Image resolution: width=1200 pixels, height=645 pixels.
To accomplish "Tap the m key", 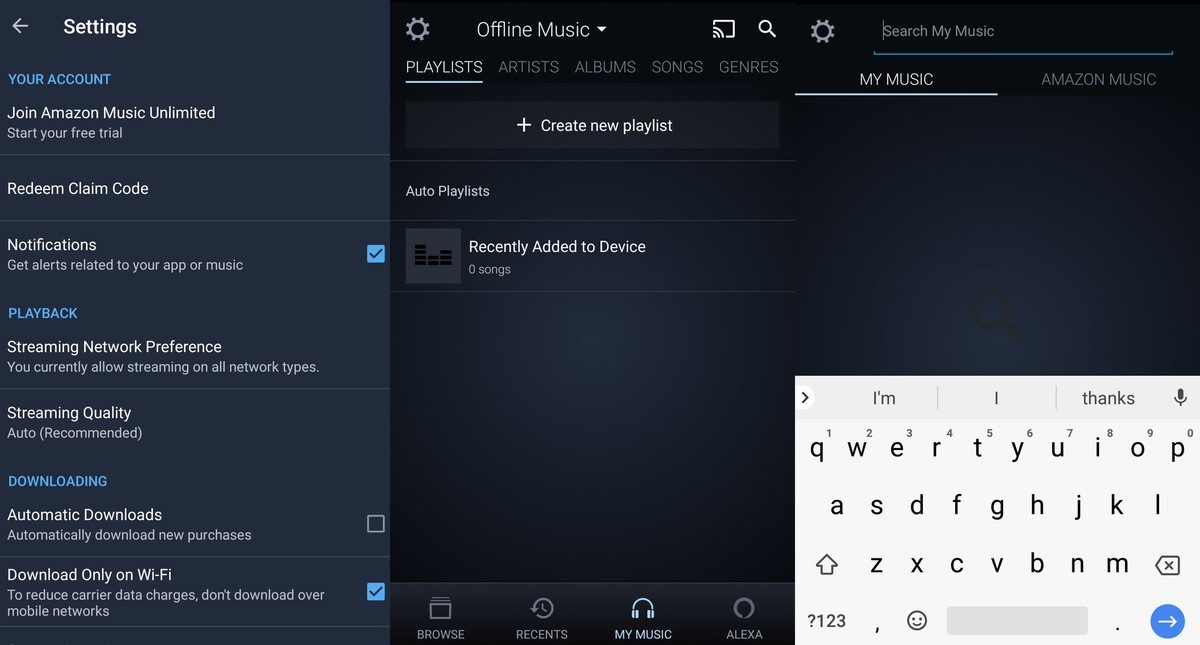I will coord(1117,565).
